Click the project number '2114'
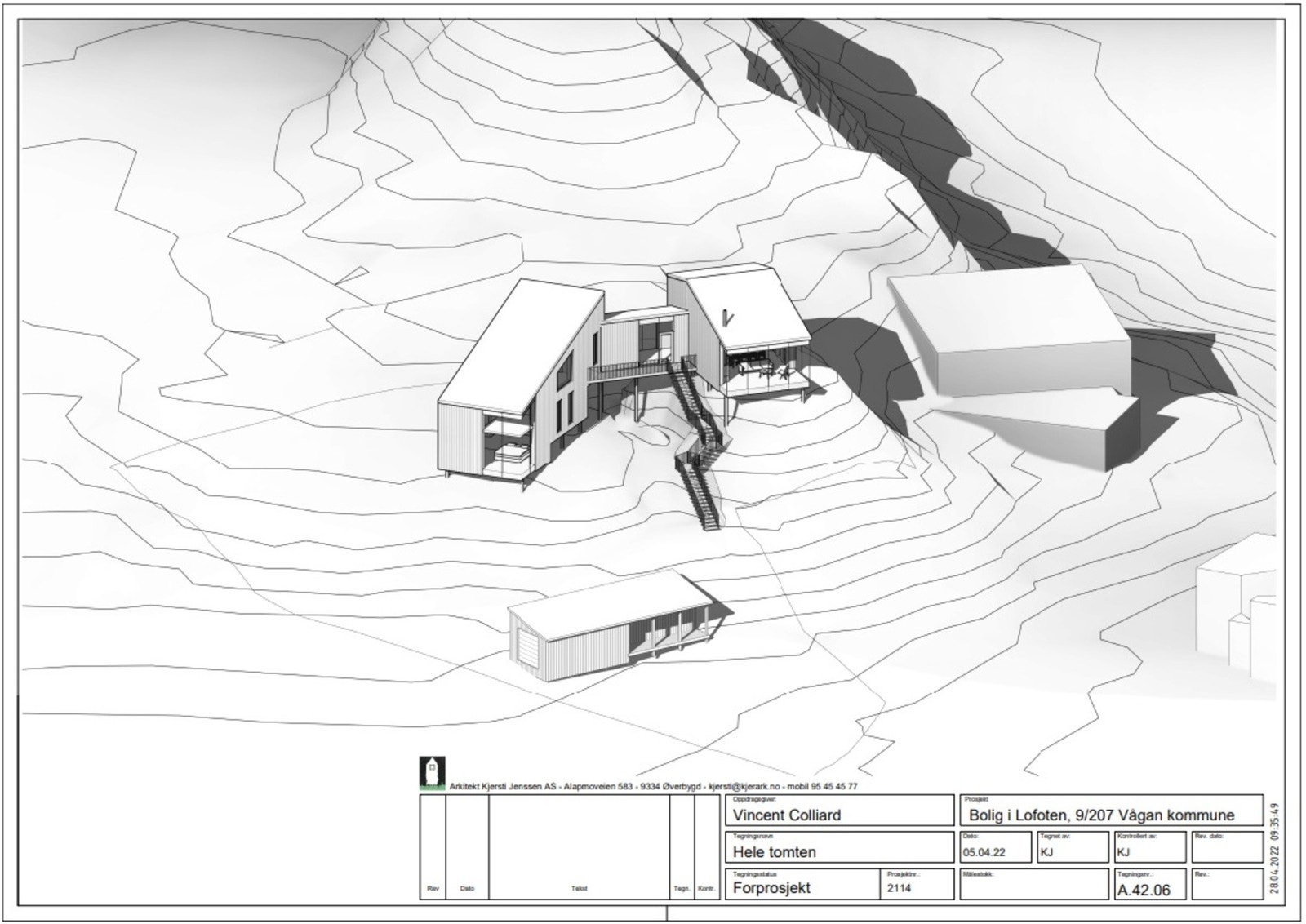Viewport: 1306px width, 924px height. pos(899,888)
